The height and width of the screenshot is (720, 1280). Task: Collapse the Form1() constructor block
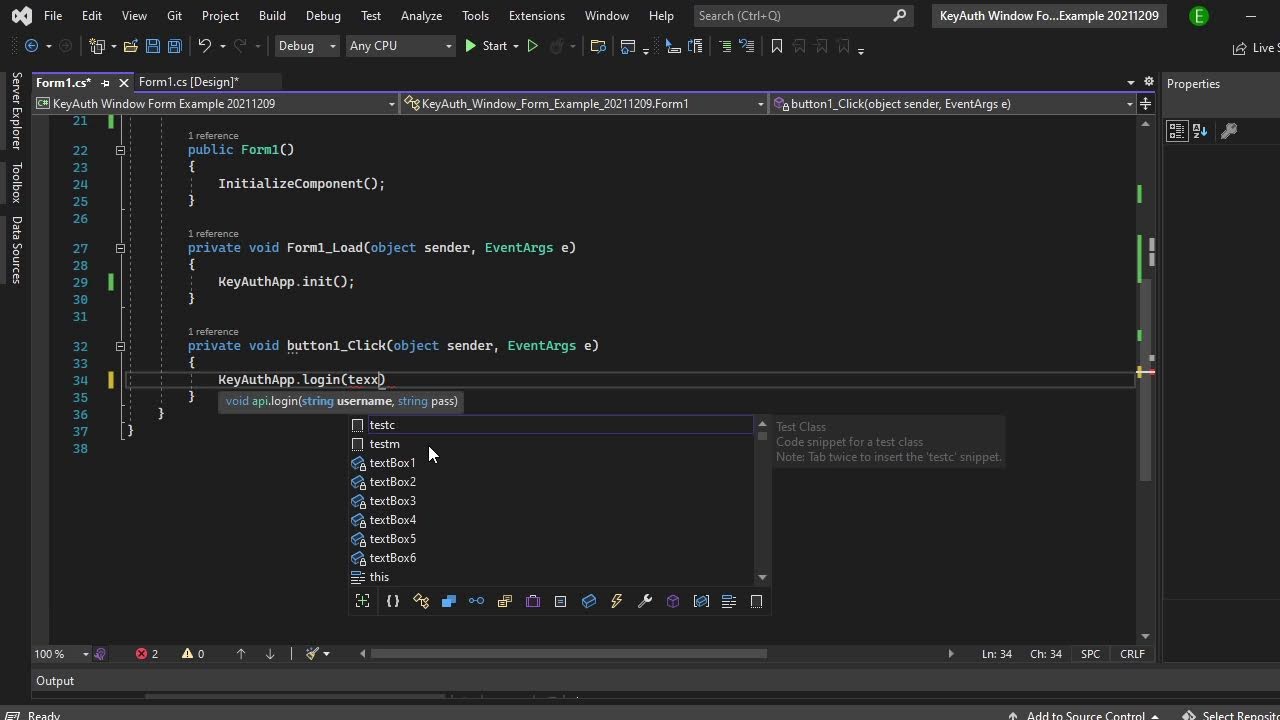pyautogui.click(x=120, y=150)
